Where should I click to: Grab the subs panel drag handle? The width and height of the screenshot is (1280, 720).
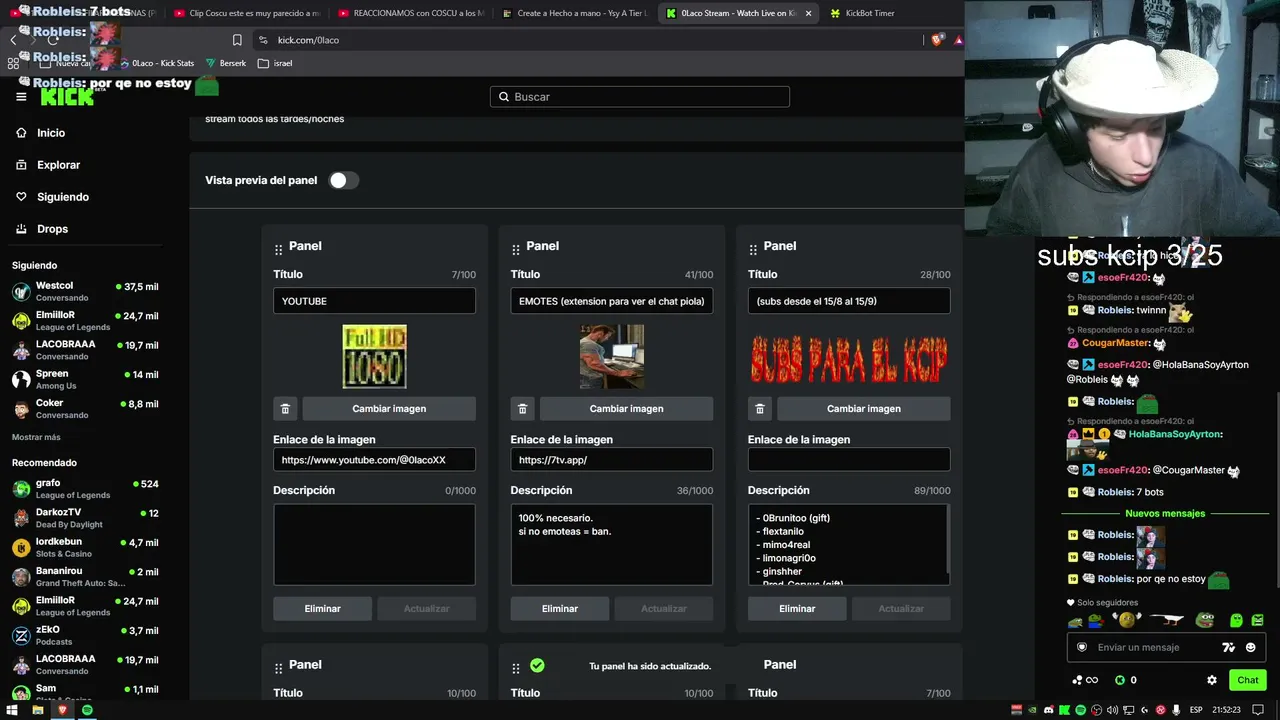[x=753, y=249]
